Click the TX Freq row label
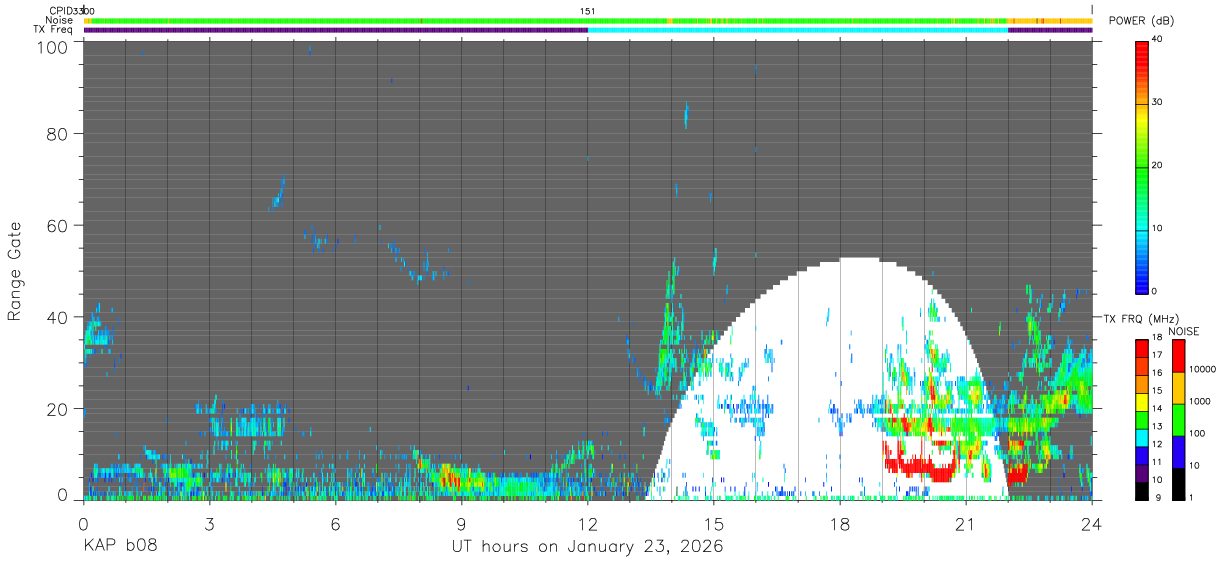The width and height of the screenshot is (1228, 567). [53, 29]
